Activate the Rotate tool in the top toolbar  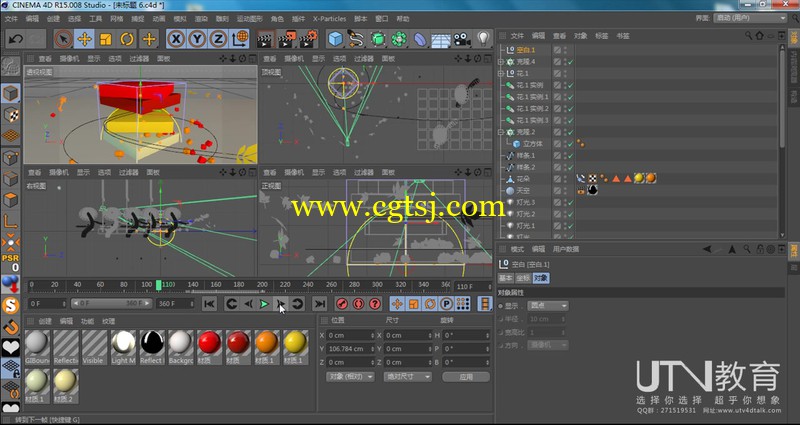pos(127,39)
